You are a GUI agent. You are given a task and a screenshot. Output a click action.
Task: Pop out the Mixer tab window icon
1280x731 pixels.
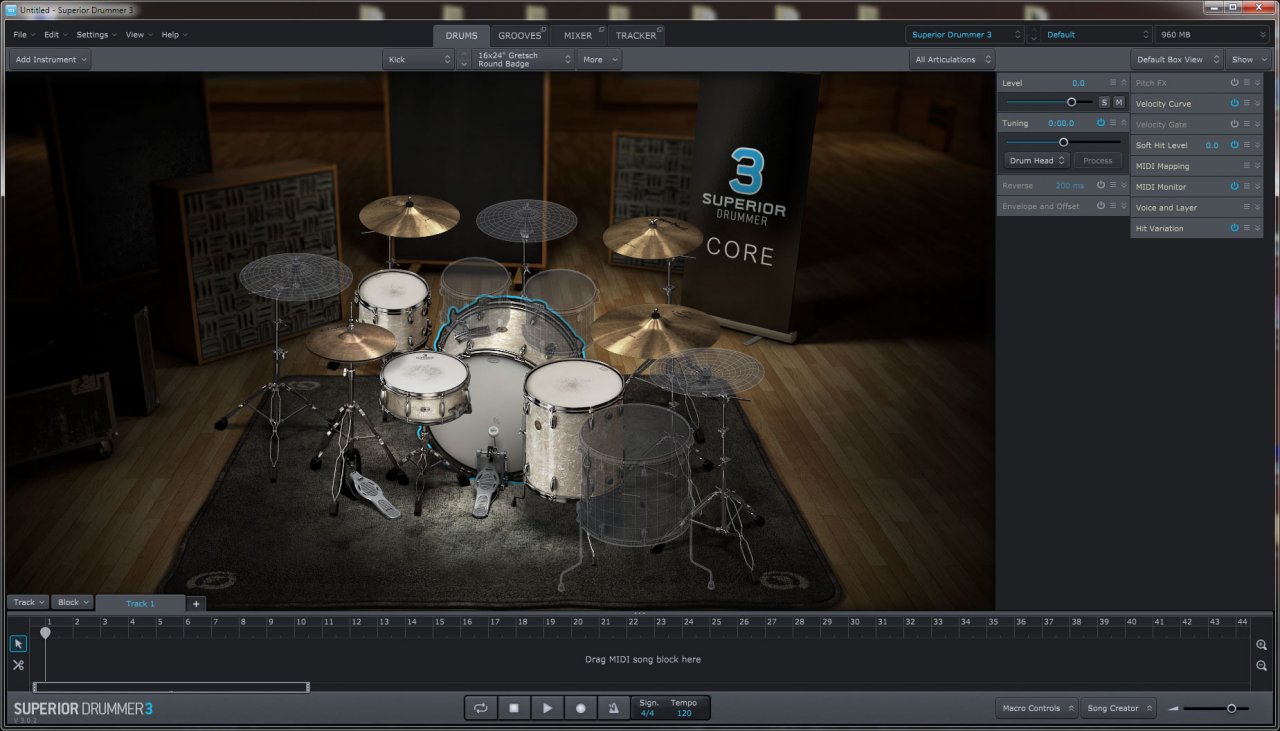coord(602,29)
